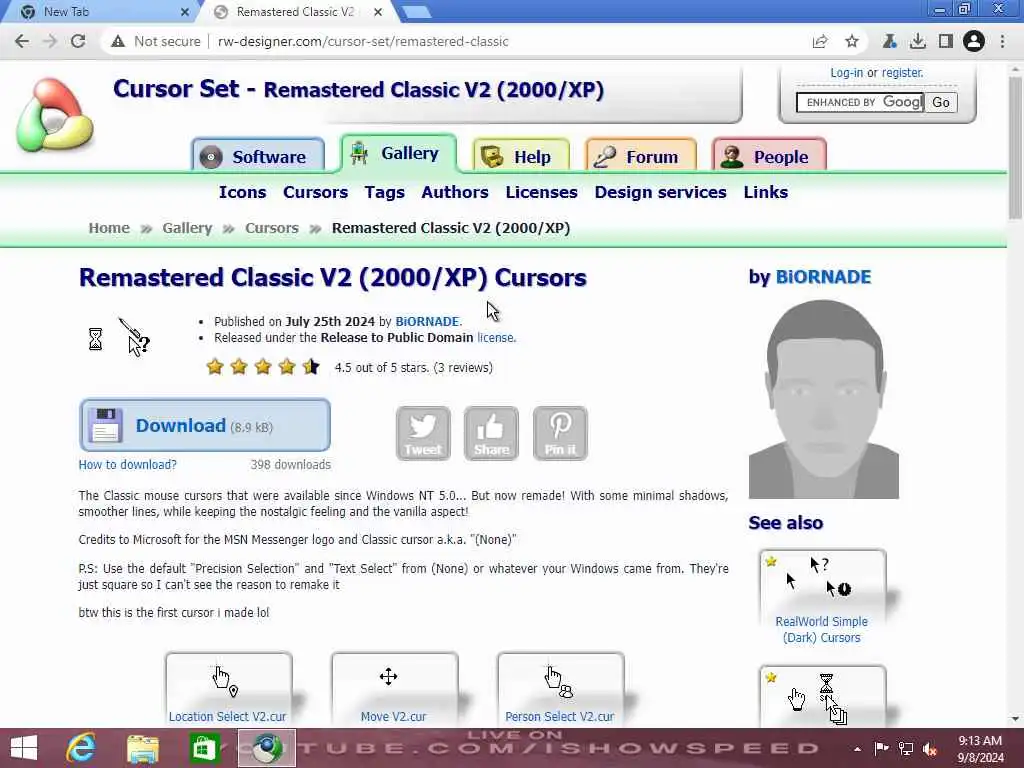Open Windows Store from taskbar
1024x768 pixels.
pos(204,748)
